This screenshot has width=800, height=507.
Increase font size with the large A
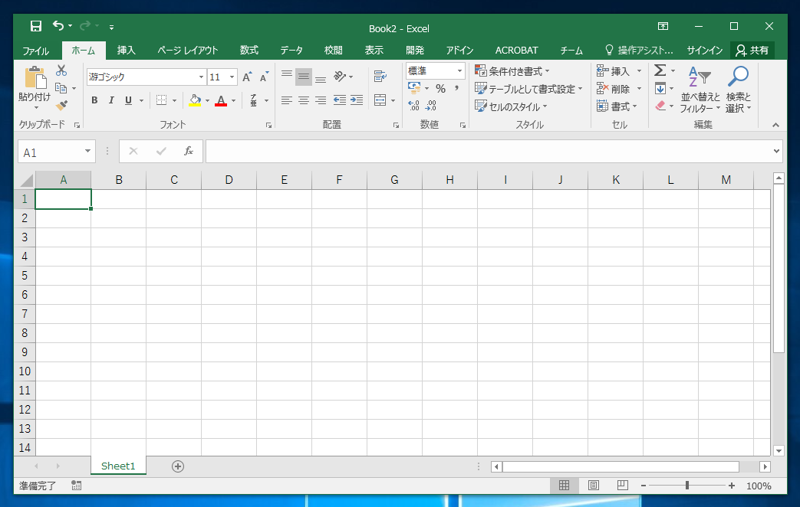[247, 77]
